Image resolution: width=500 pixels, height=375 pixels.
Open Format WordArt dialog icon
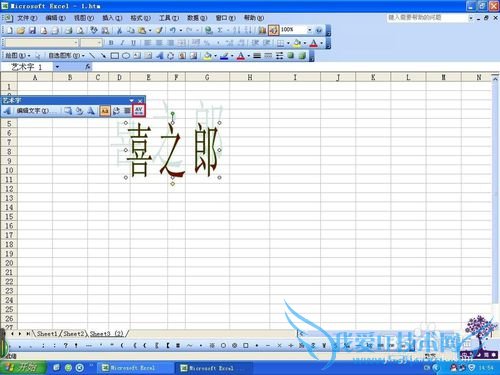(79, 111)
